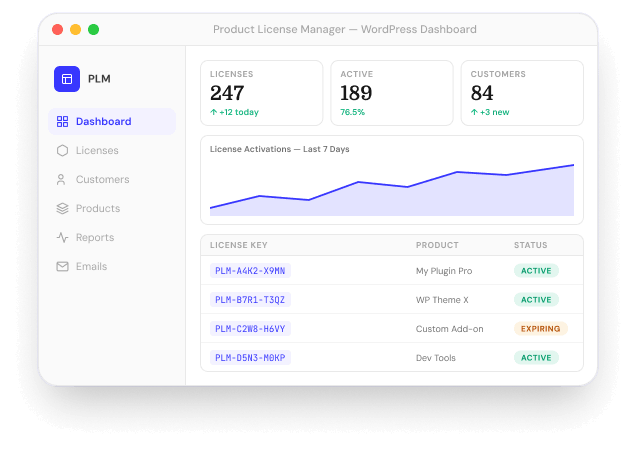Open the Licenses menu item
This screenshot has width=636, height=449.
112,150
